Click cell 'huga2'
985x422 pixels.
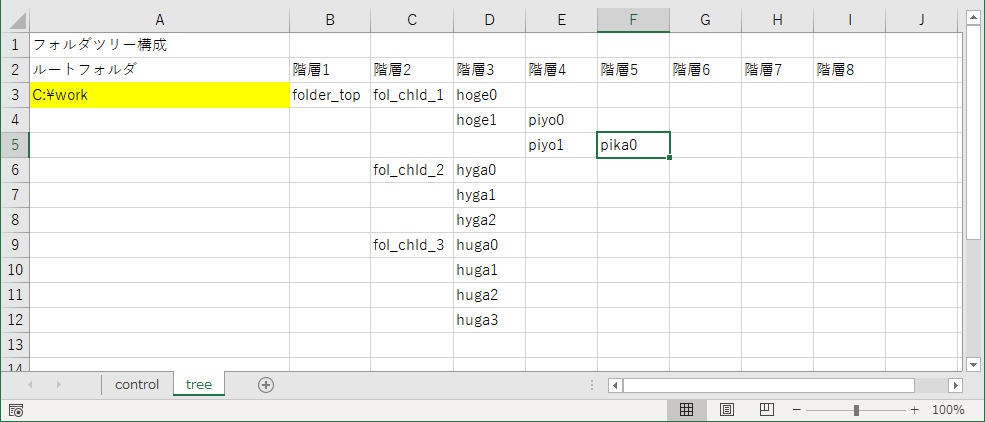[489, 295]
